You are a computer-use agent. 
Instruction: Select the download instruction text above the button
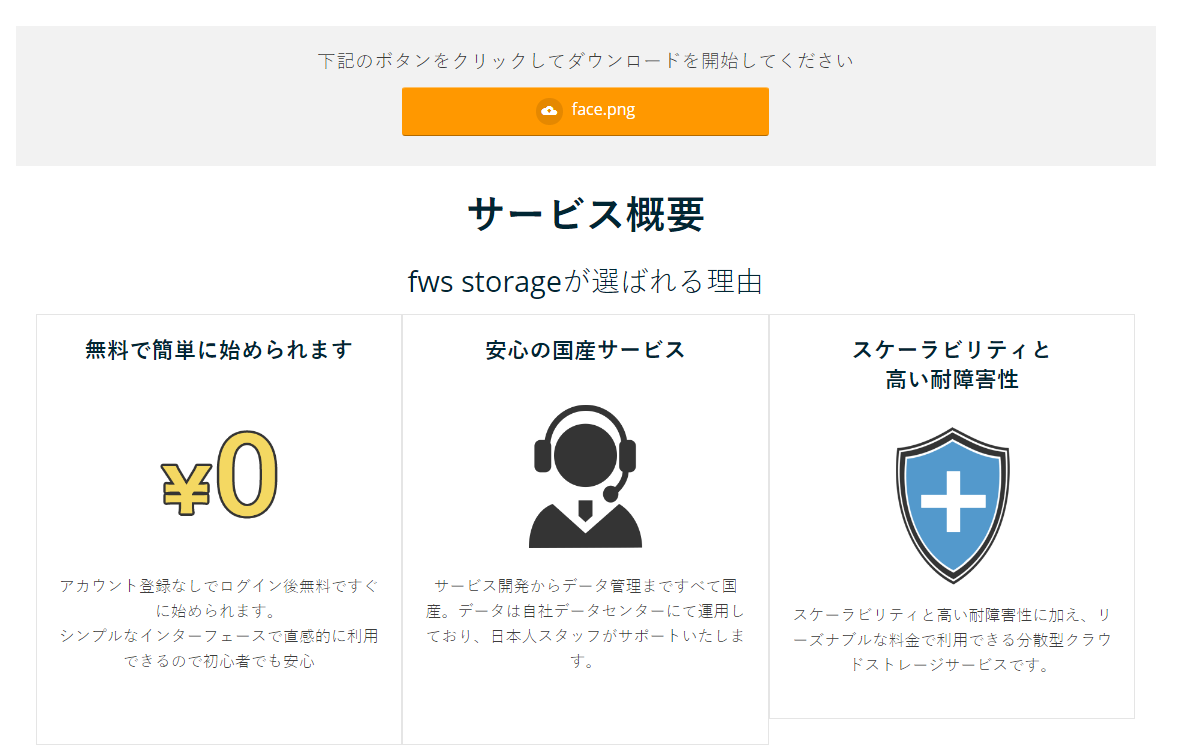point(585,60)
